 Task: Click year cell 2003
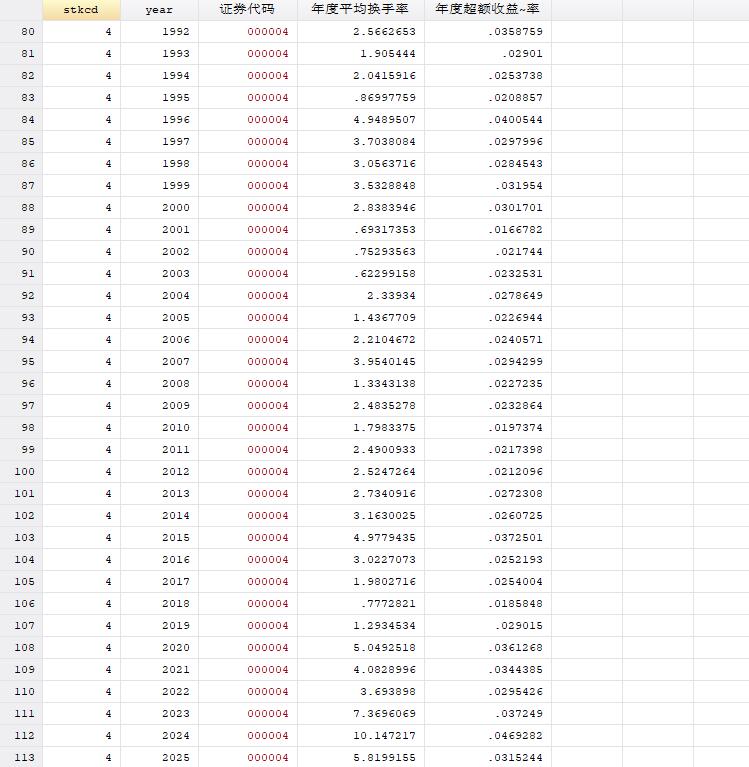point(159,274)
